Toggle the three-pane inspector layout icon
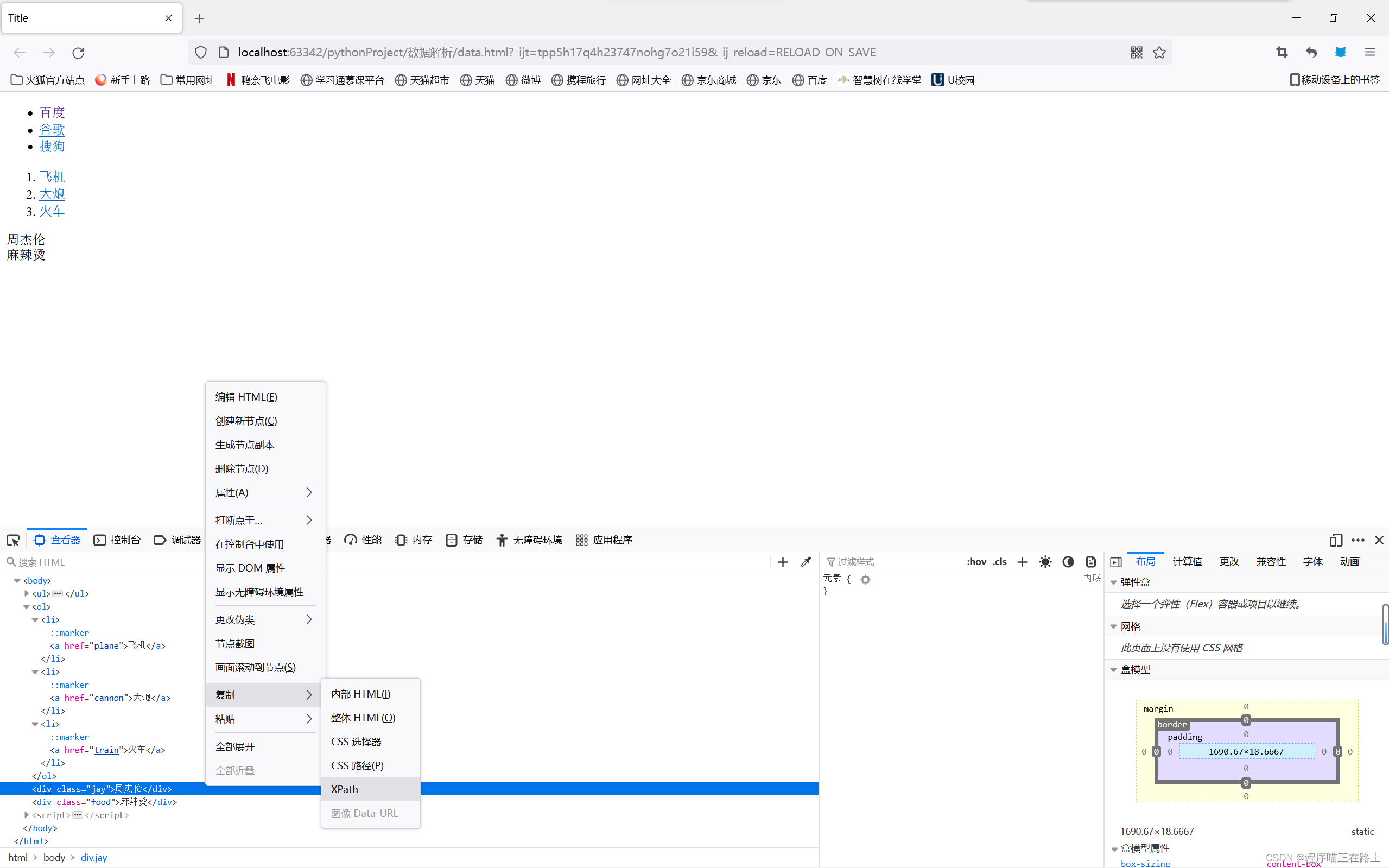 click(x=1116, y=562)
